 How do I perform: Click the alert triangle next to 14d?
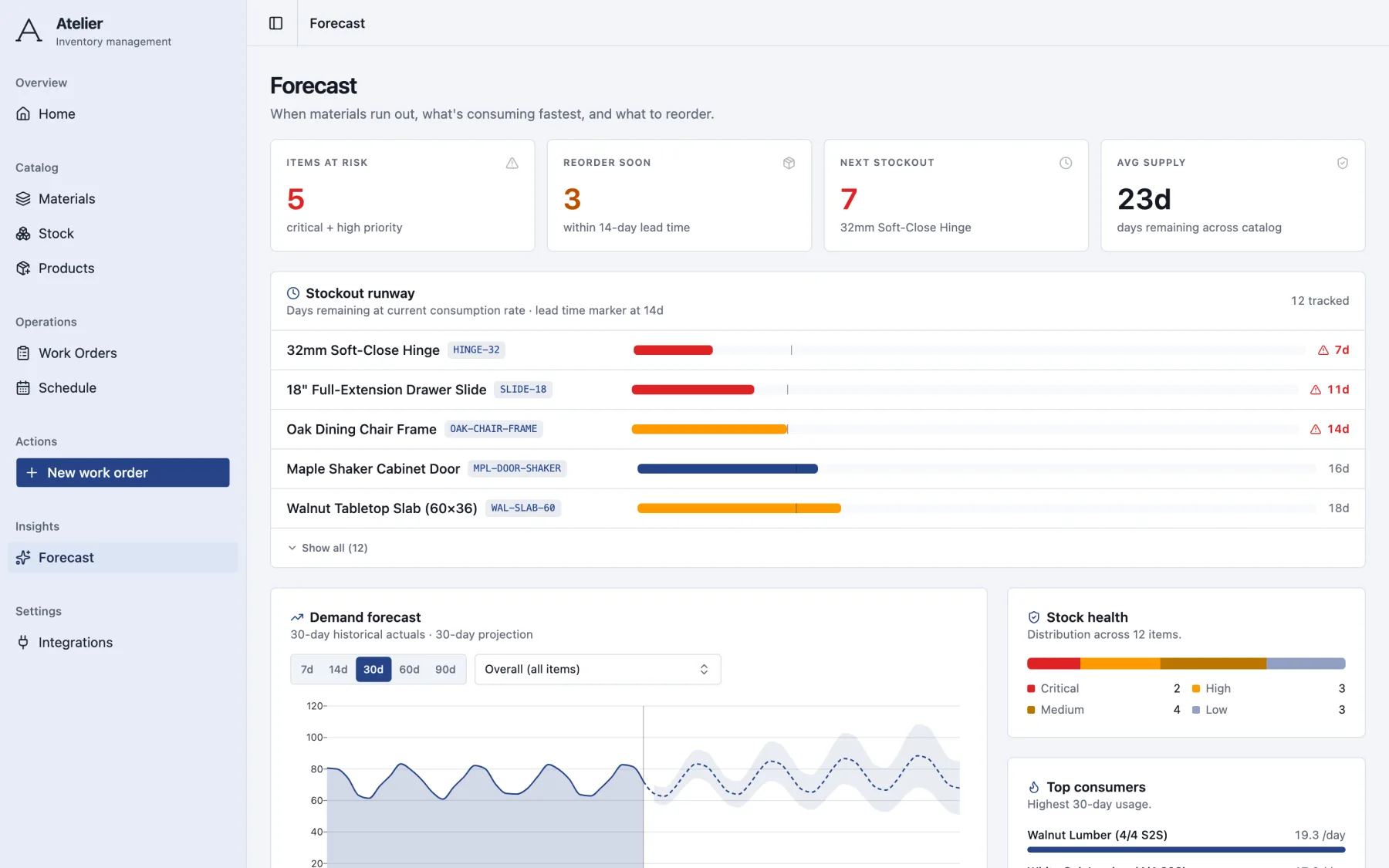pyautogui.click(x=1316, y=429)
